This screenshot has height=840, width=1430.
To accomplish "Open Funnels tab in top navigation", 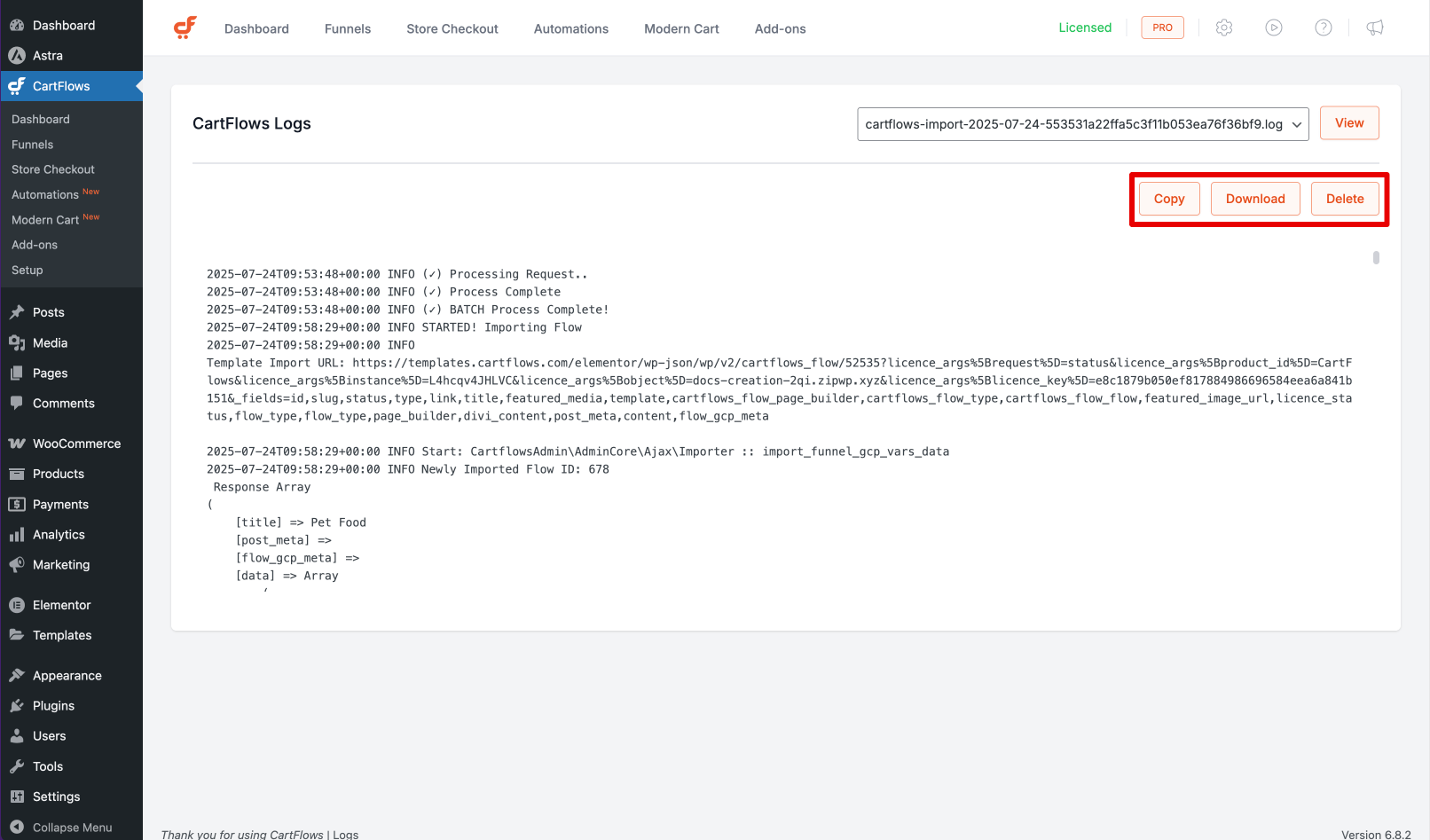I will click(348, 28).
